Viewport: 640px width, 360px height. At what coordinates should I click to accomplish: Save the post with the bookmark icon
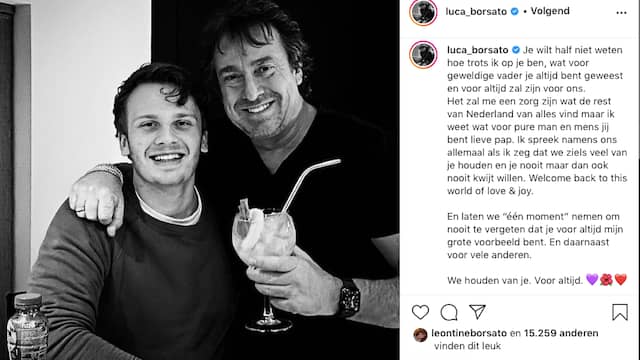tap(620, 312)
